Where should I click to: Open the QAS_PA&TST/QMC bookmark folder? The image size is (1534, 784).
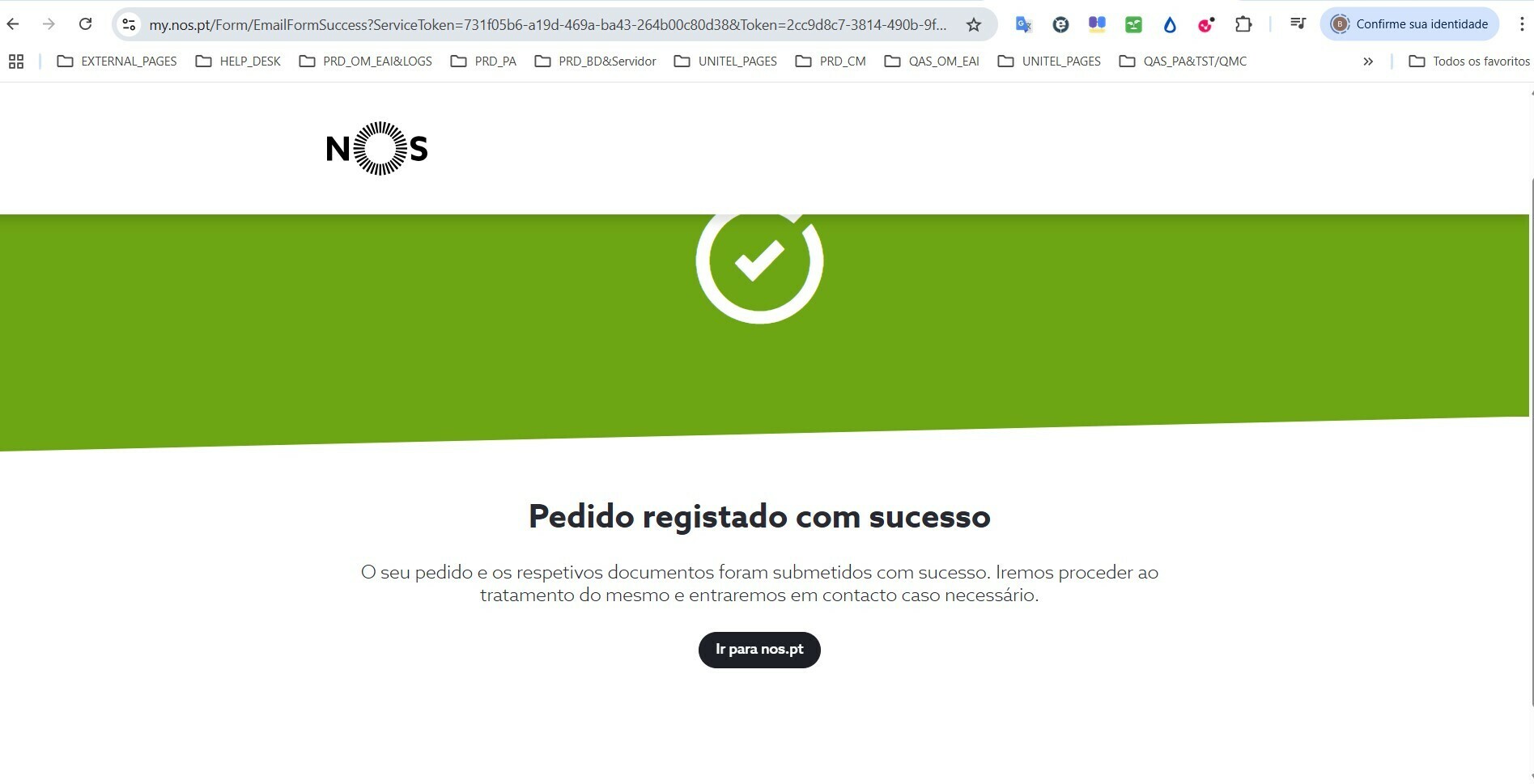[x=1183, y=61]
